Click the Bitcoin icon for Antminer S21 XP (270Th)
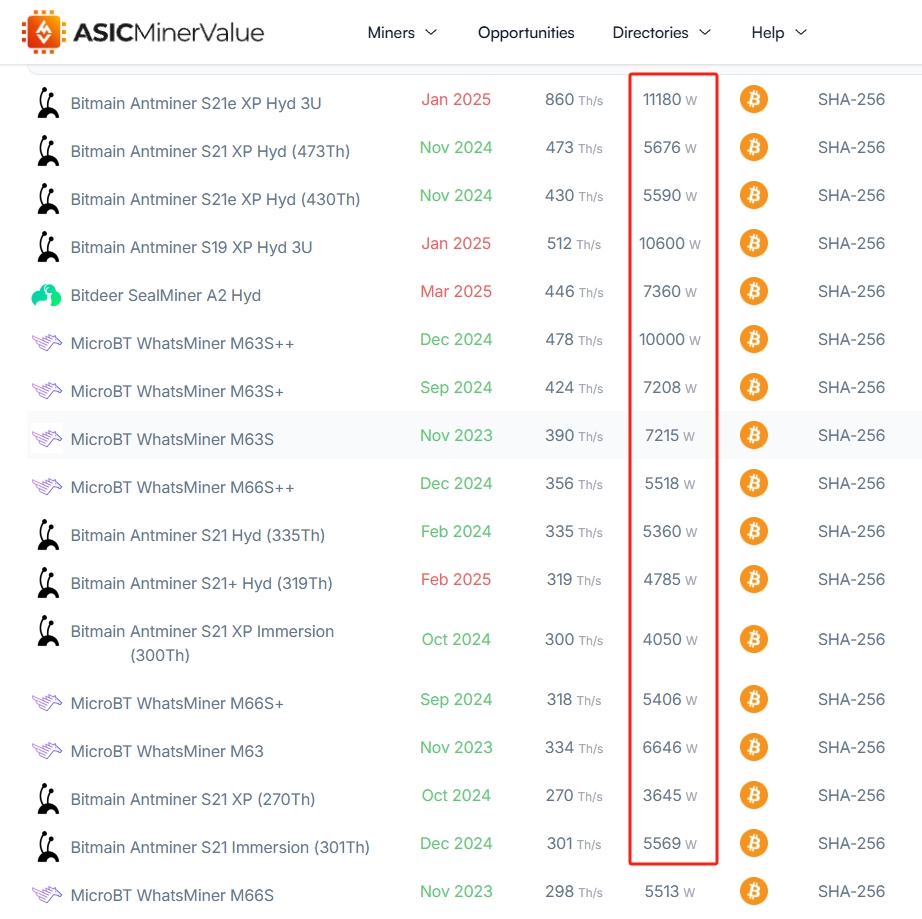 754,795
